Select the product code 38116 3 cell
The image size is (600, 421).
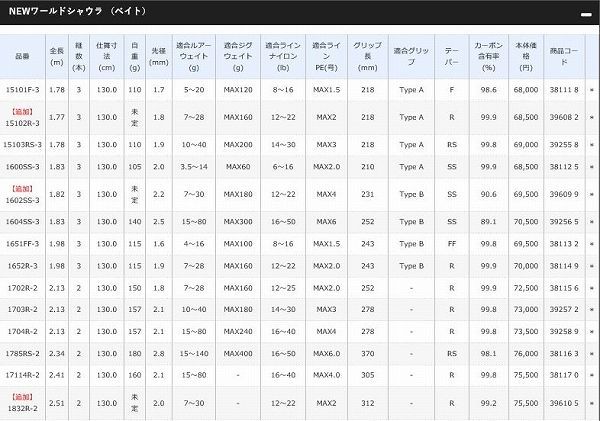(x=565, y=354)
